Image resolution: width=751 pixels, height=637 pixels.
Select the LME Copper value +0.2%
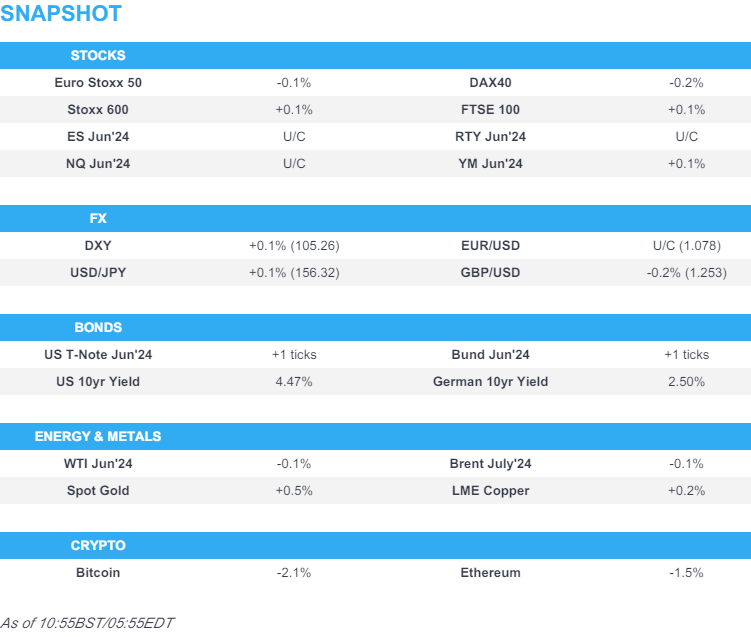[686, 491]
